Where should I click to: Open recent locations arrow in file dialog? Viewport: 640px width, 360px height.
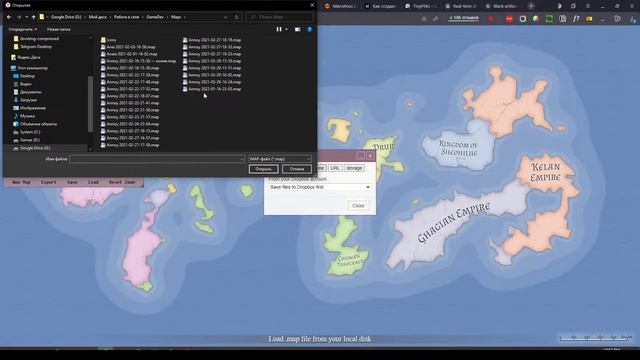pos(27,17)
